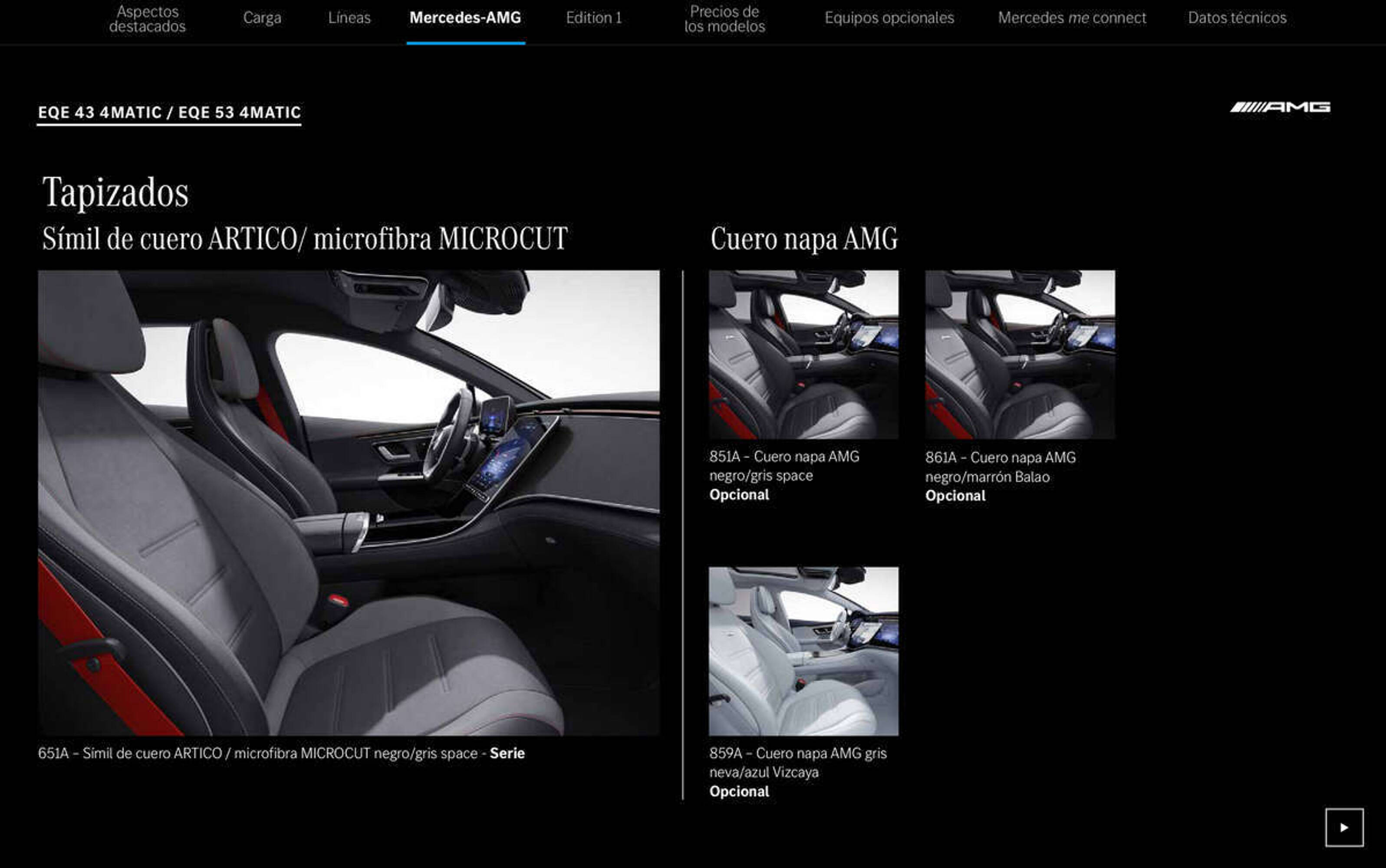Click the next page arrow button
This screenshot has width=1386, height=868.
pyautogui.click(x=1344, y=827)
